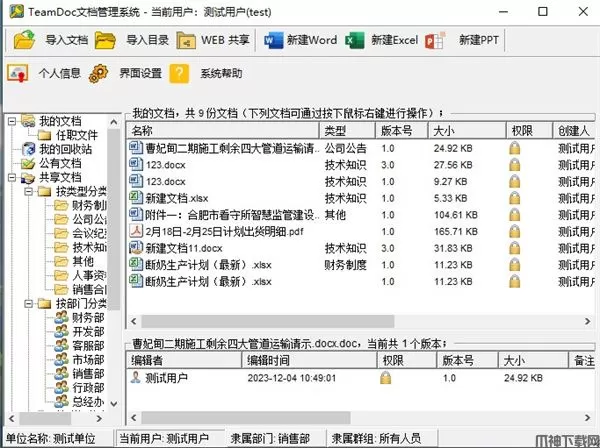The width and height of the screenshot is (600, 448).
Task: Click the lock icon in the pdf row
Action: click(515, 231)
